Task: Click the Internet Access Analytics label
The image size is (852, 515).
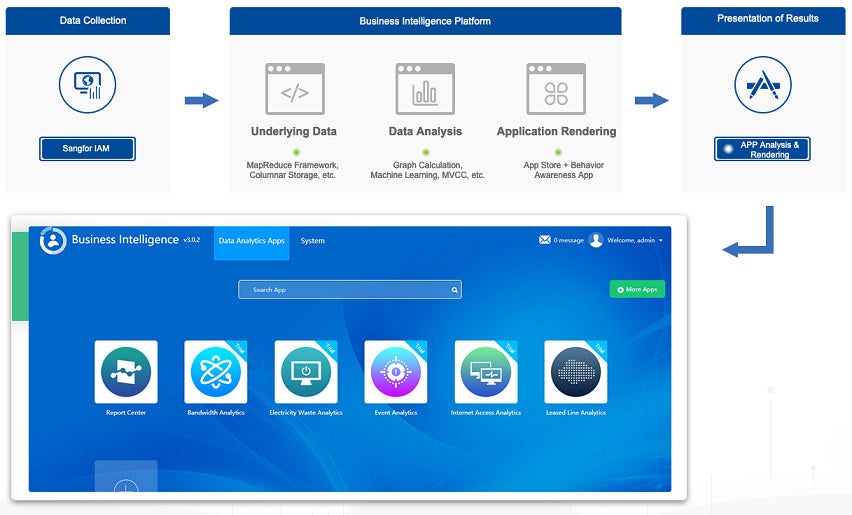Action: coord(486,413)
